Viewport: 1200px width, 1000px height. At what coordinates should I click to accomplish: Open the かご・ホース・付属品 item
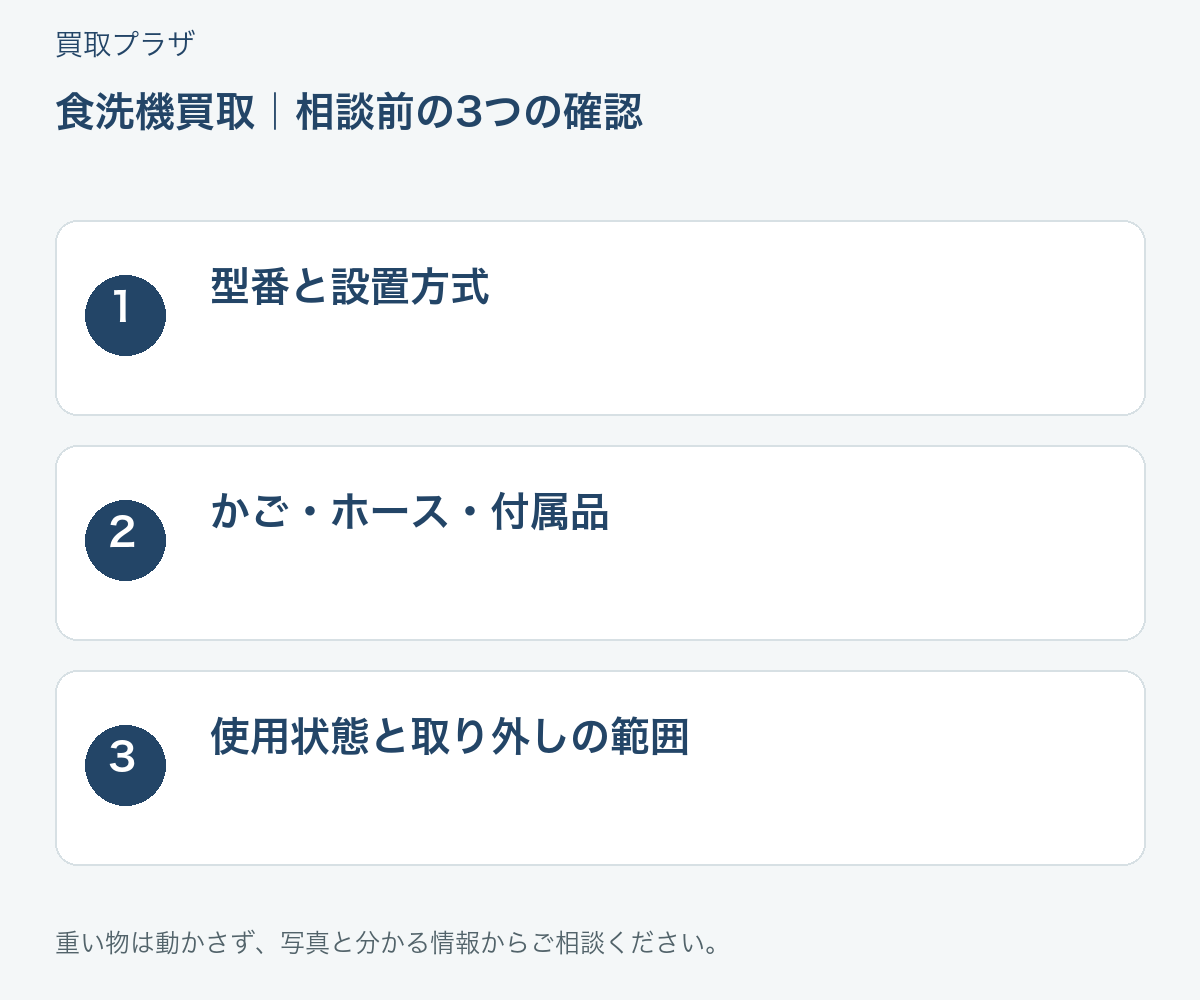[x=410, y=513]
